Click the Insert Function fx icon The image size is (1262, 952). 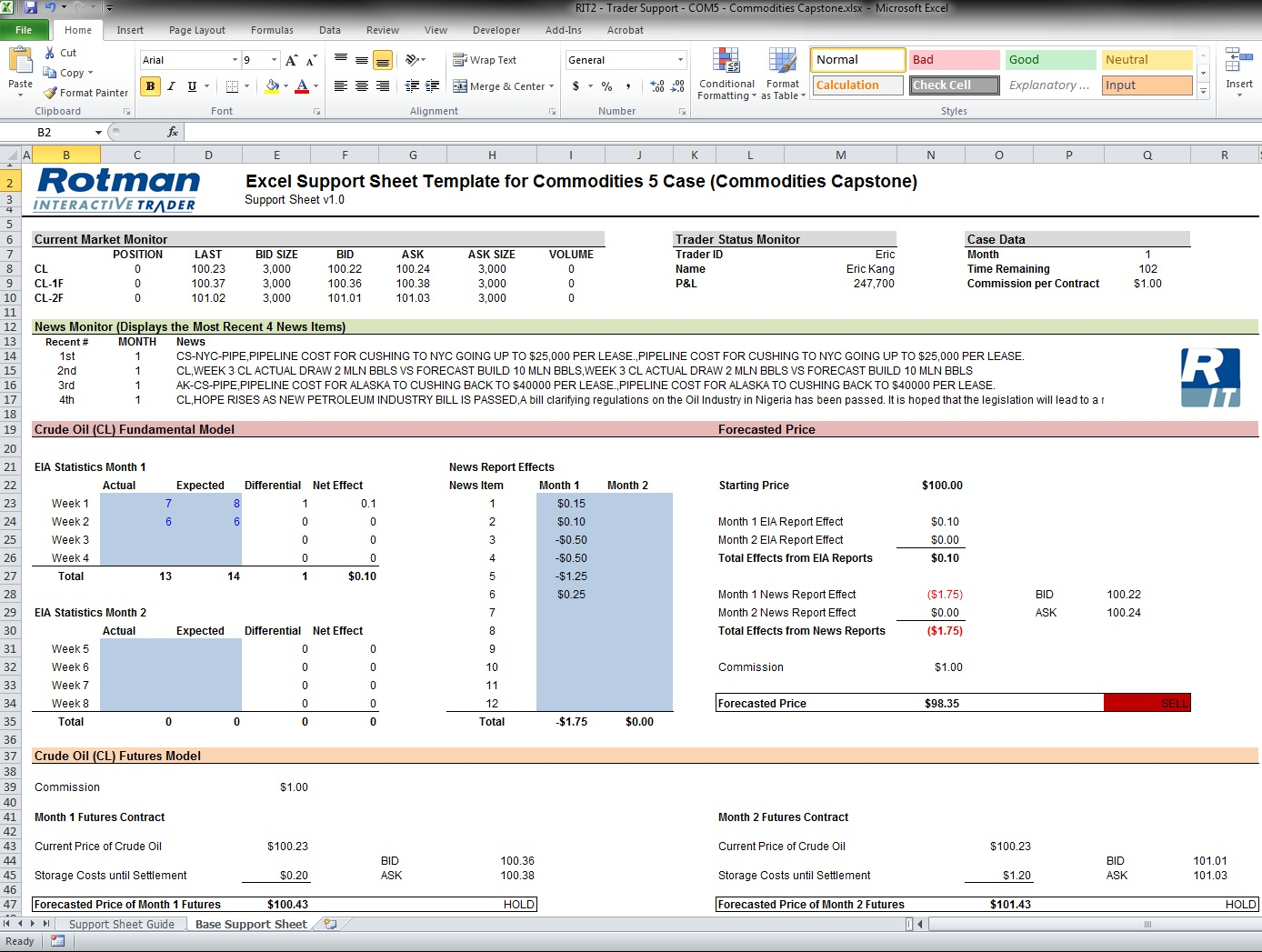pyautogui.click(x=173, y=132)
